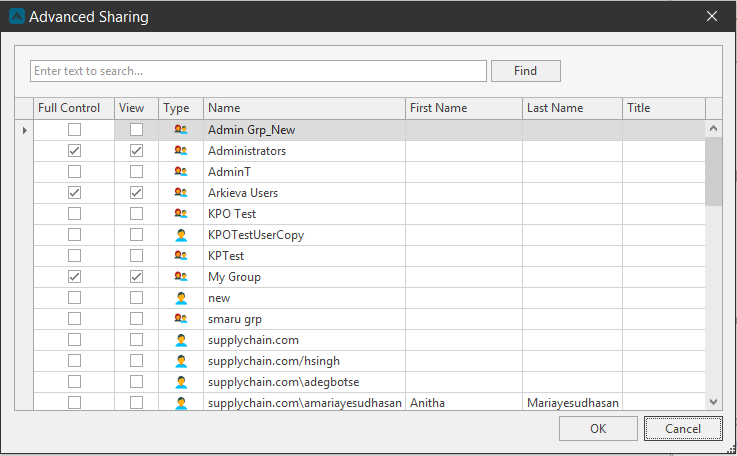737x456 pixels.
Task: Select the Administrators name cell
Action: coord(304,150)
